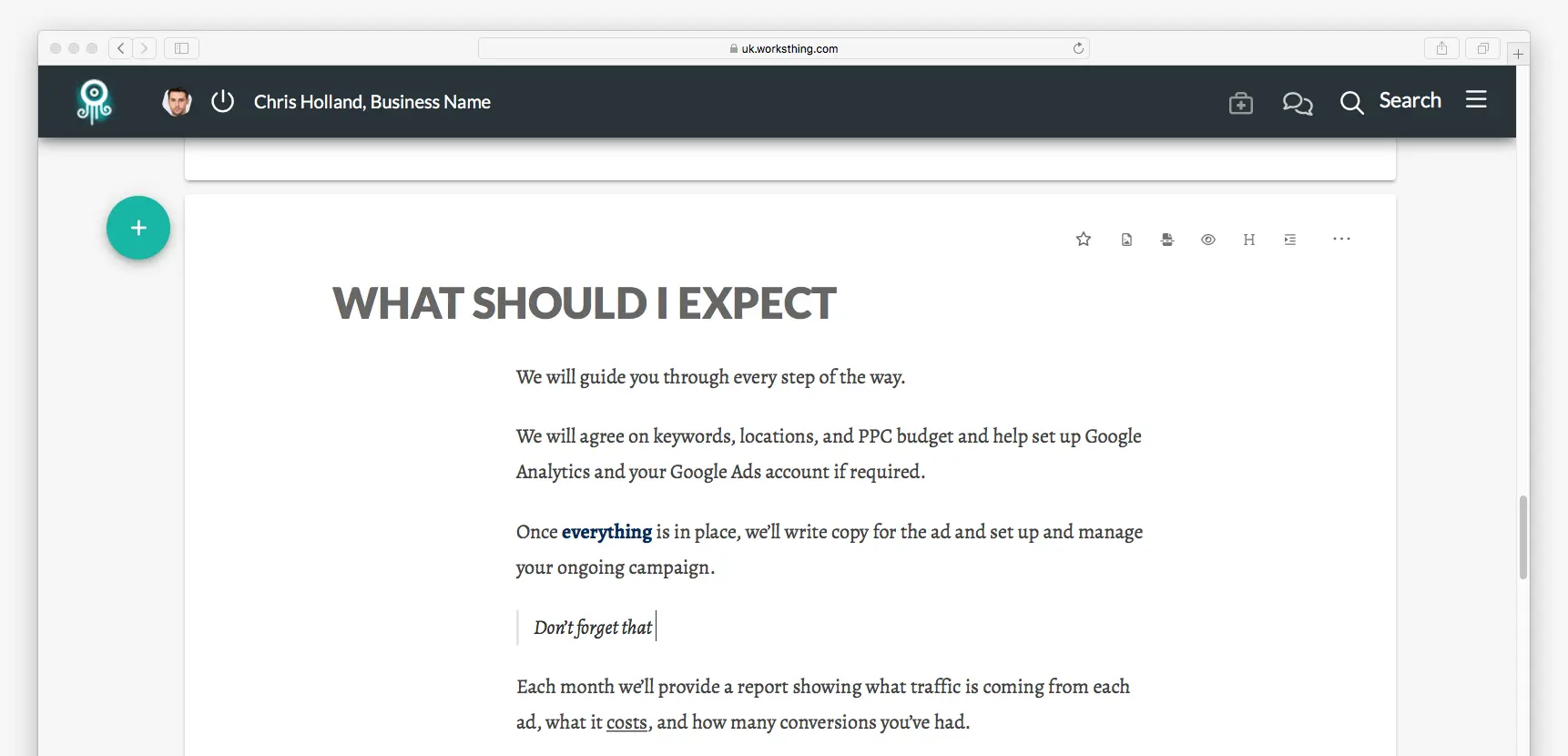Open the chat messages icon
1568x756 pixels.
(x=1298, y=103)
